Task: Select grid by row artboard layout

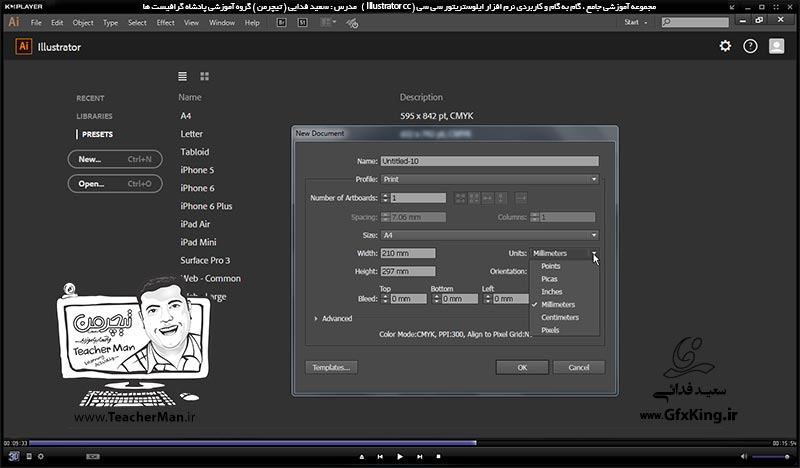Action: click(460, 198)
